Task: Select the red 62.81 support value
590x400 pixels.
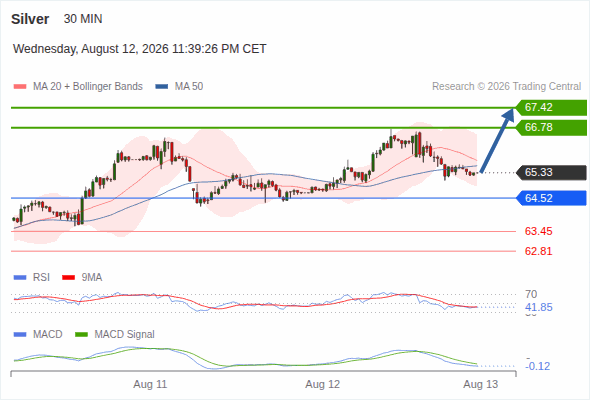Action: (538, 251)
